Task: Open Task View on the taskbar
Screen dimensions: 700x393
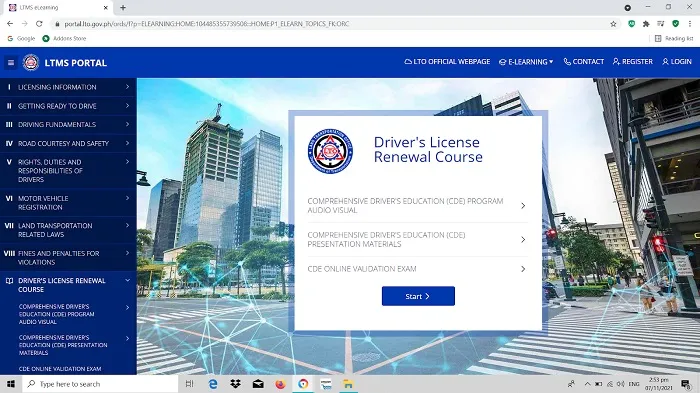Action: pos(189,384)
